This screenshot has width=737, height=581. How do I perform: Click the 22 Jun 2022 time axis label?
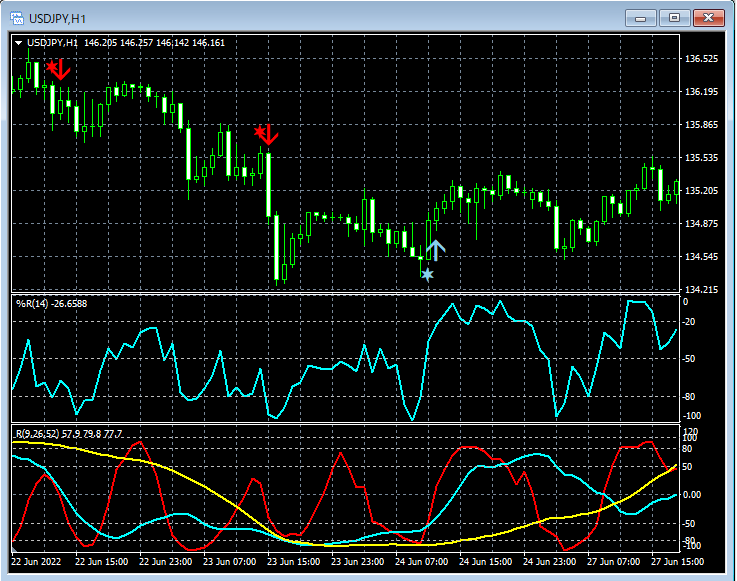point(36,562)
